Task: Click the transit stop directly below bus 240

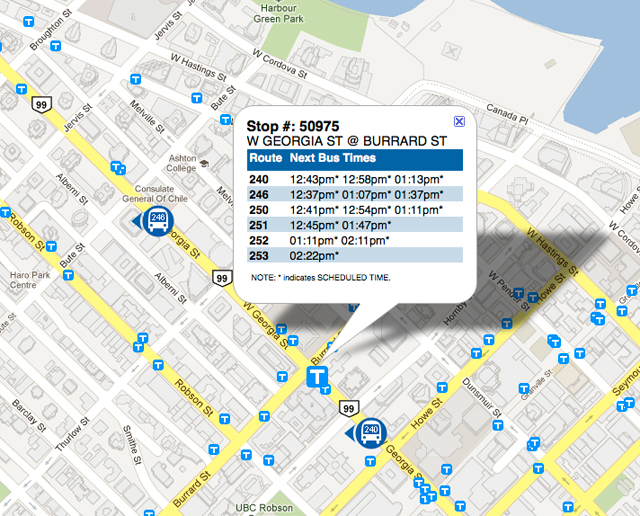Action: pyautogui.click(x=370, y=461)
